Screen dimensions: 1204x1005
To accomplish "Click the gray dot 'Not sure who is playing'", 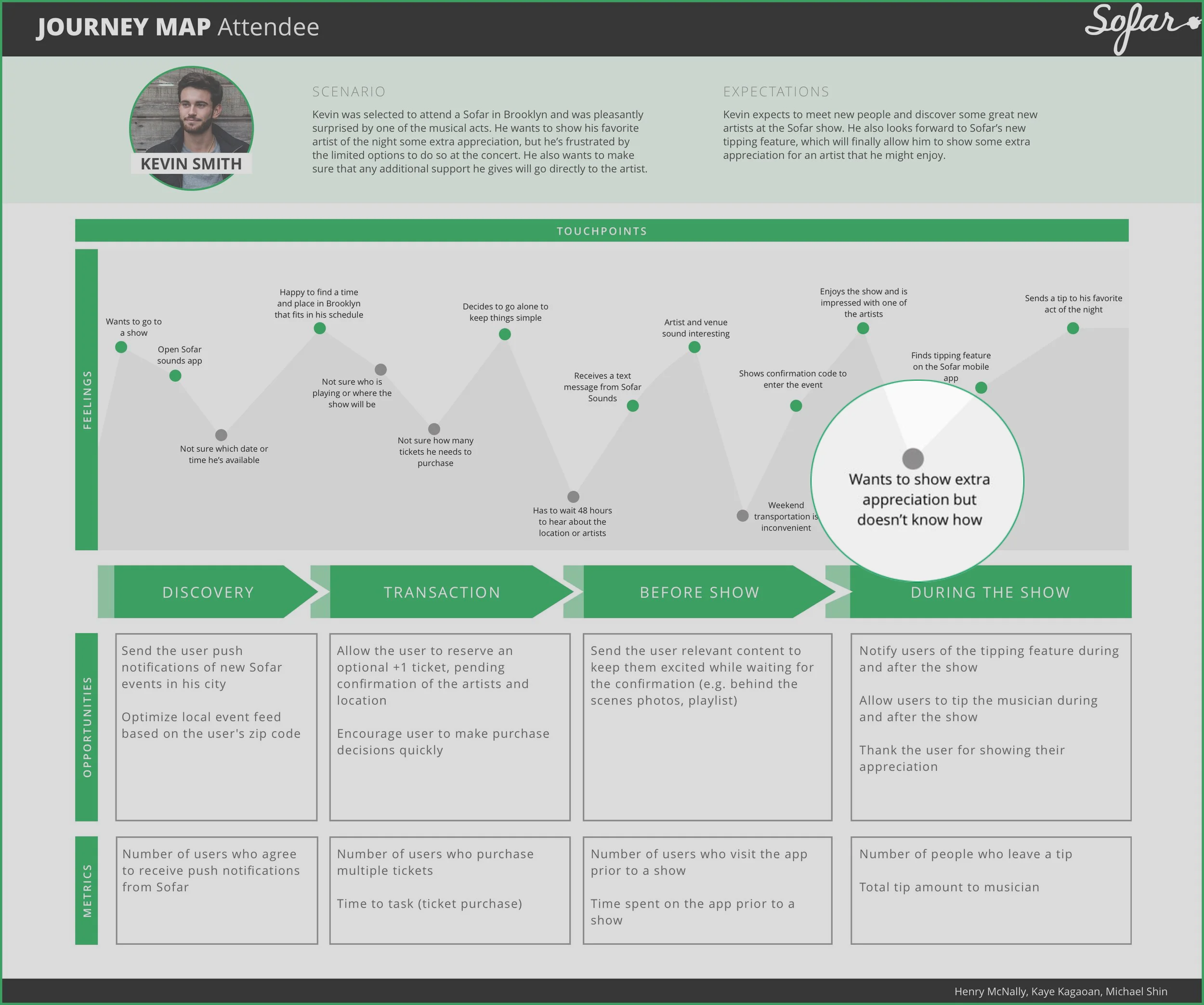I will [380, 370].
